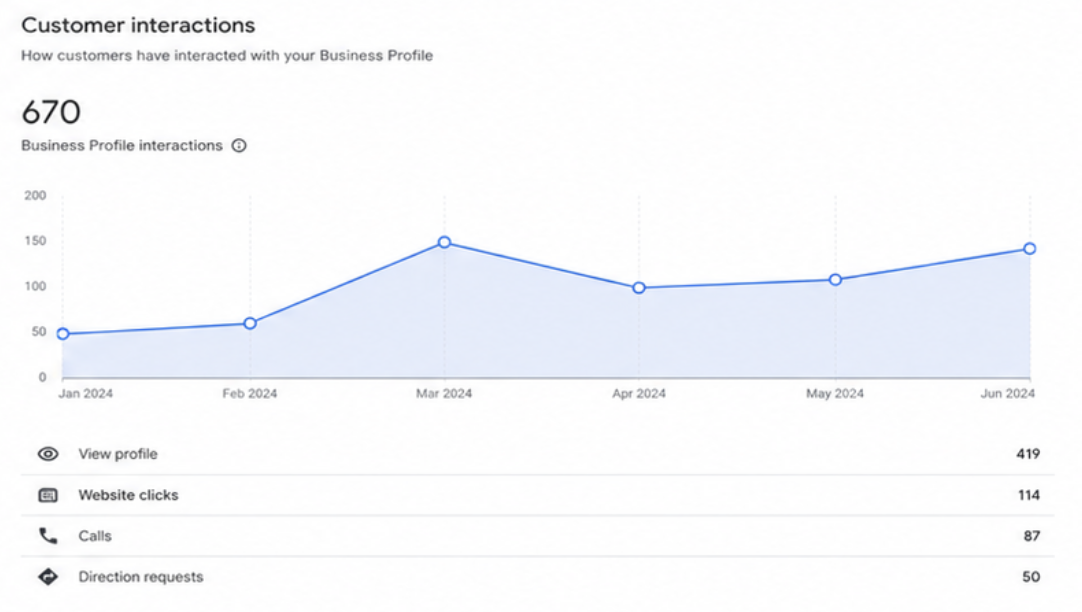Open the Website clicks row label
The image size is (1082, 612).
tap(128, 495)
